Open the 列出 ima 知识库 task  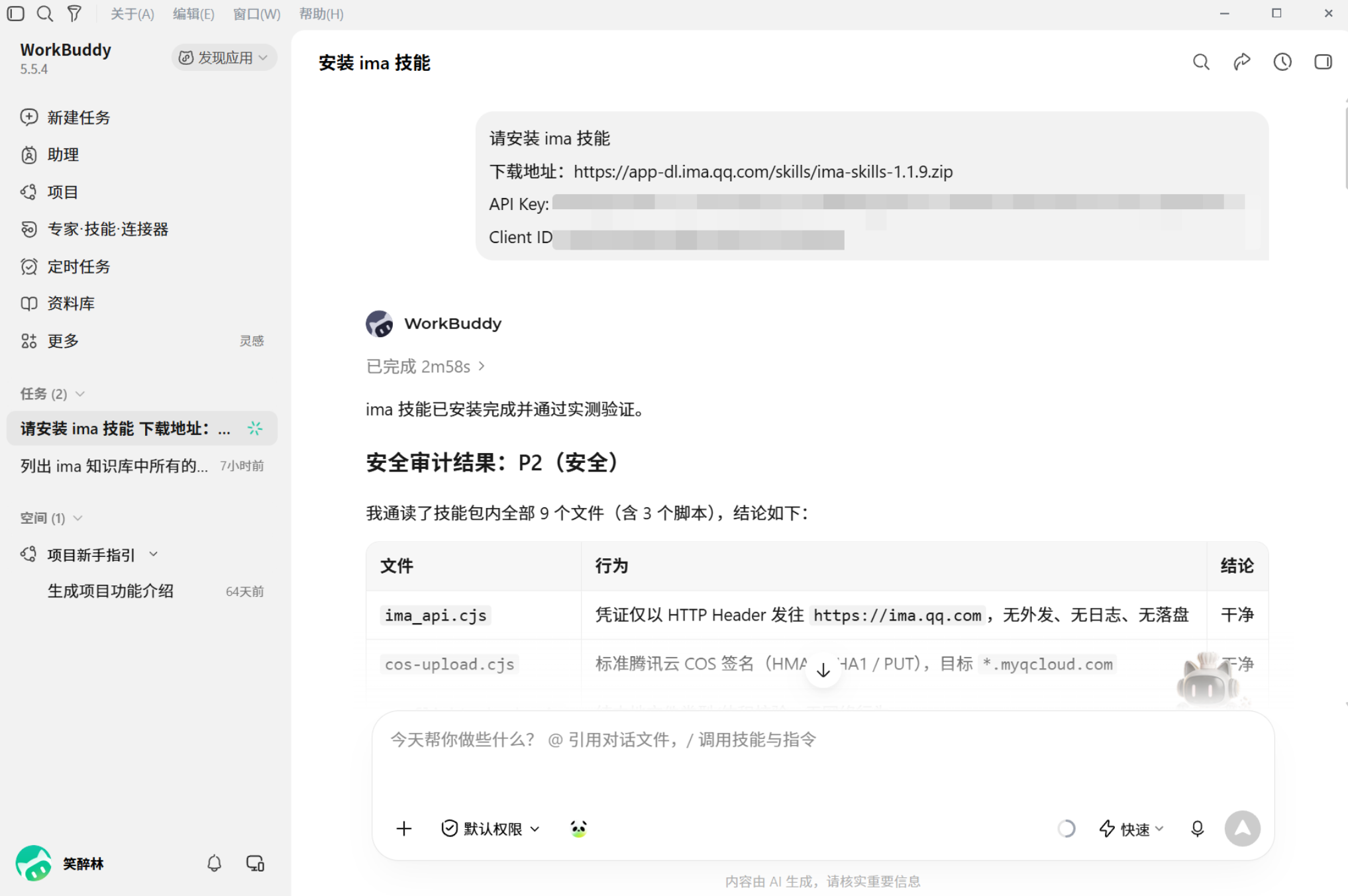point(142,466)
